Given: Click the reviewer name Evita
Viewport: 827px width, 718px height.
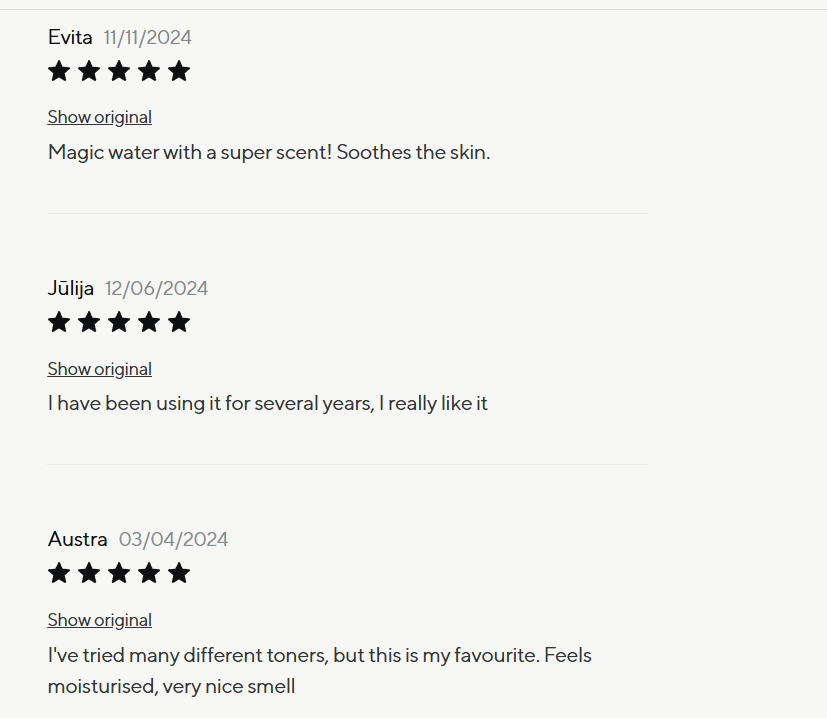Looking at the screenshot, I should tap(70, 38).
